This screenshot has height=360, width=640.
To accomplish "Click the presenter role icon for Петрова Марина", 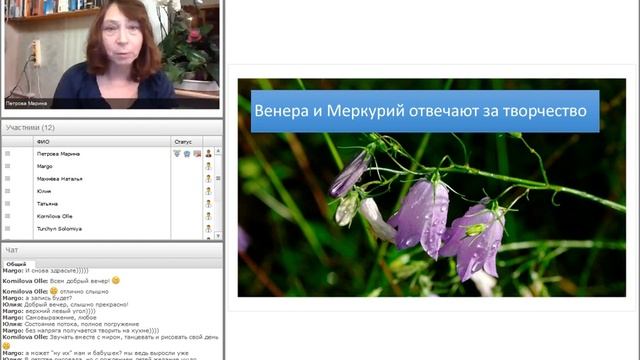I will coord(209,153).
